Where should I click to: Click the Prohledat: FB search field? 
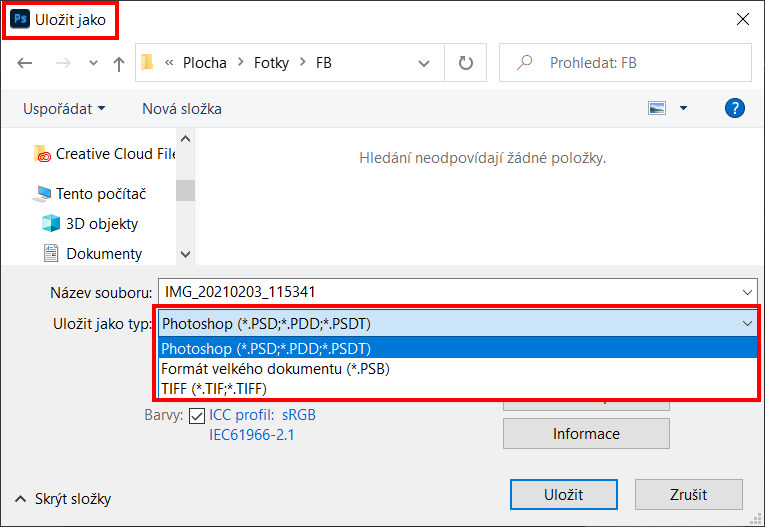tap(625, 62)
